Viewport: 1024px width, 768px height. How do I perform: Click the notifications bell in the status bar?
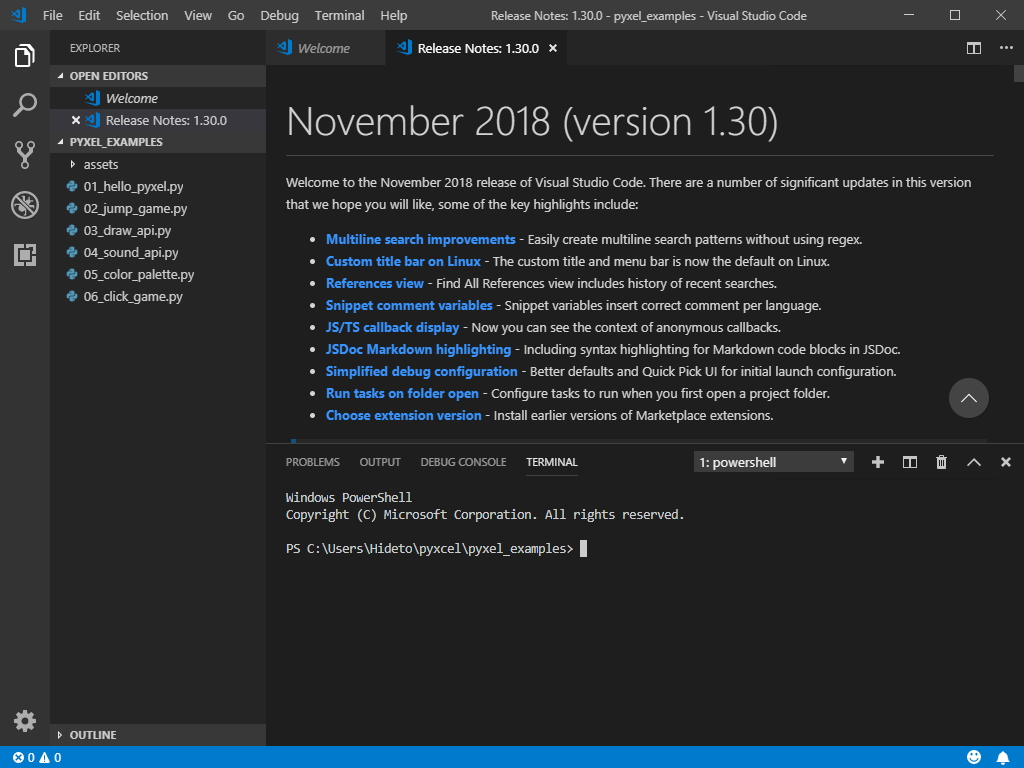click(x=1005, y=757)
